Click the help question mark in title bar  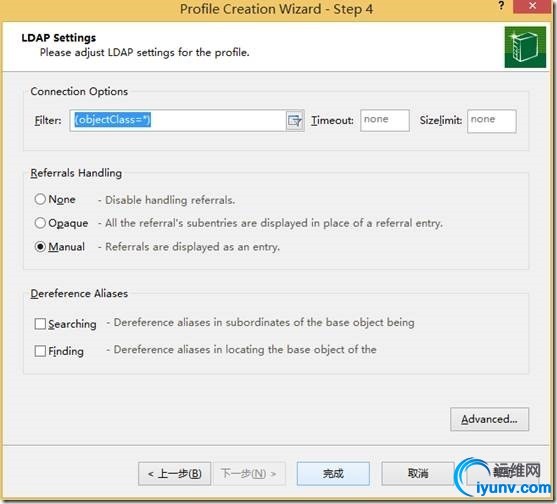coord(501,6)
